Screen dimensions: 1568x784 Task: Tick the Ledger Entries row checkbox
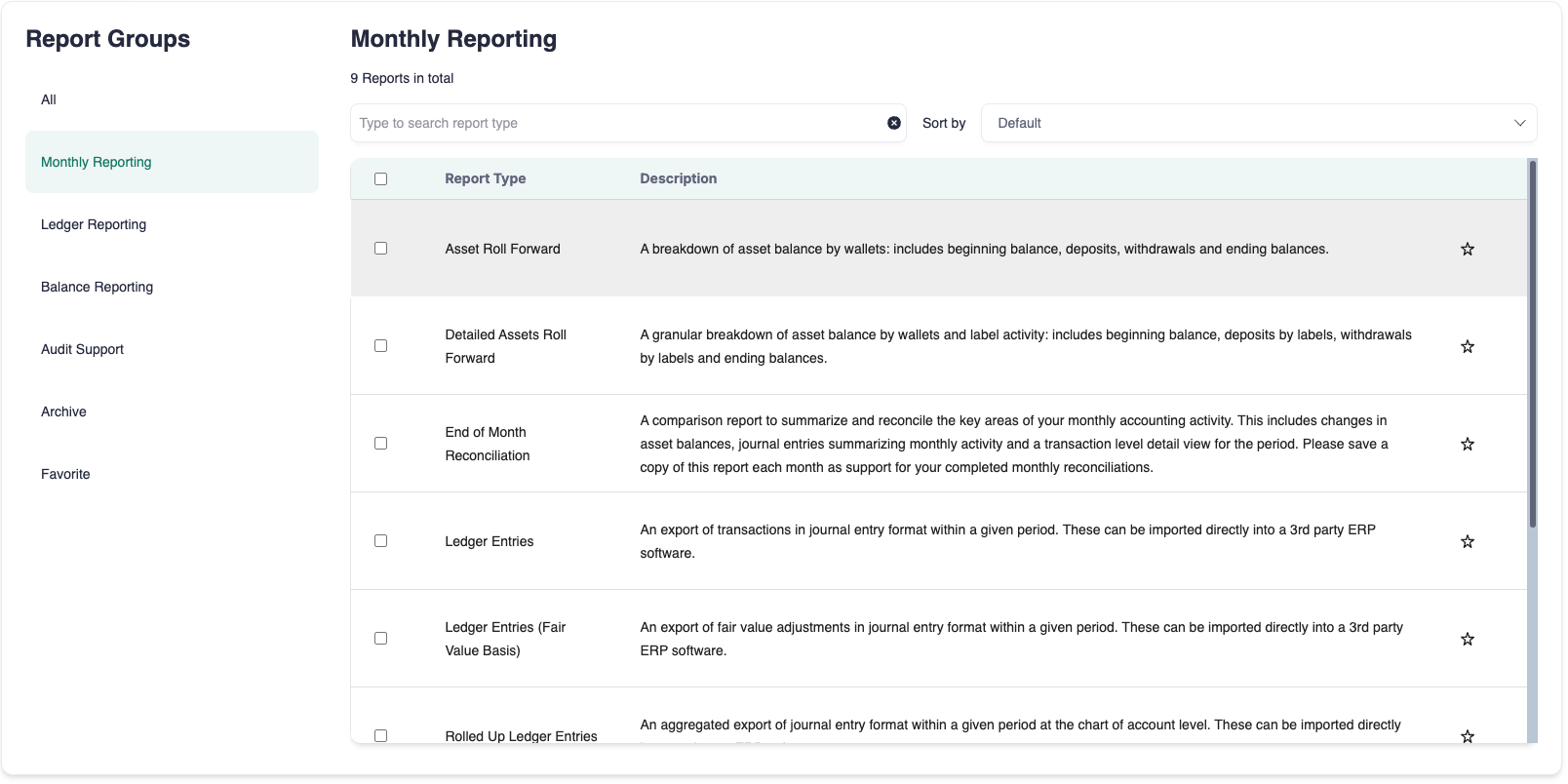pos(380,541)
